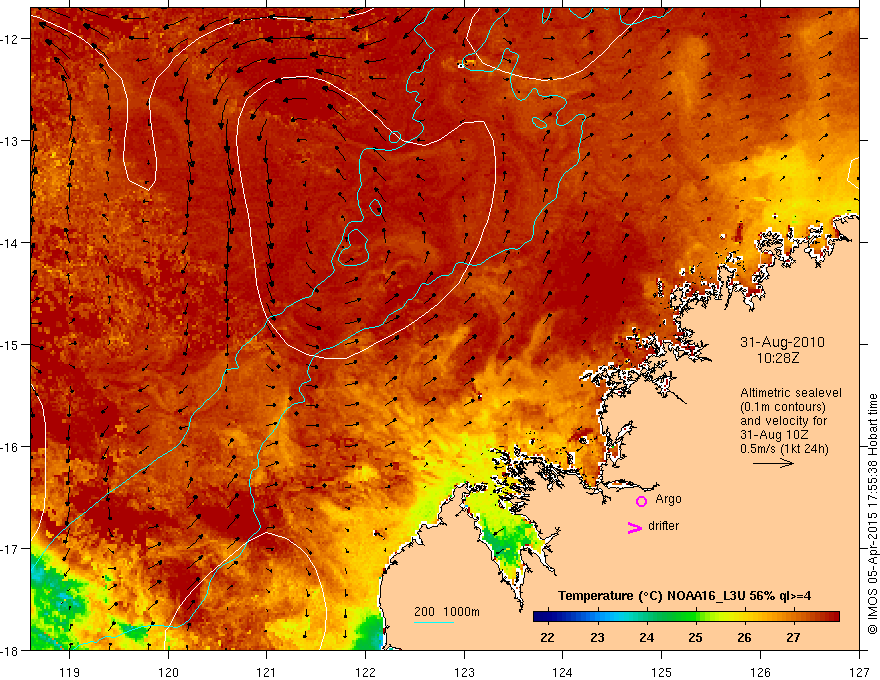The height and width of the screenshot is (680, 880).
Task: Click the -17 latitude axis label
Action: pos(10,549)
